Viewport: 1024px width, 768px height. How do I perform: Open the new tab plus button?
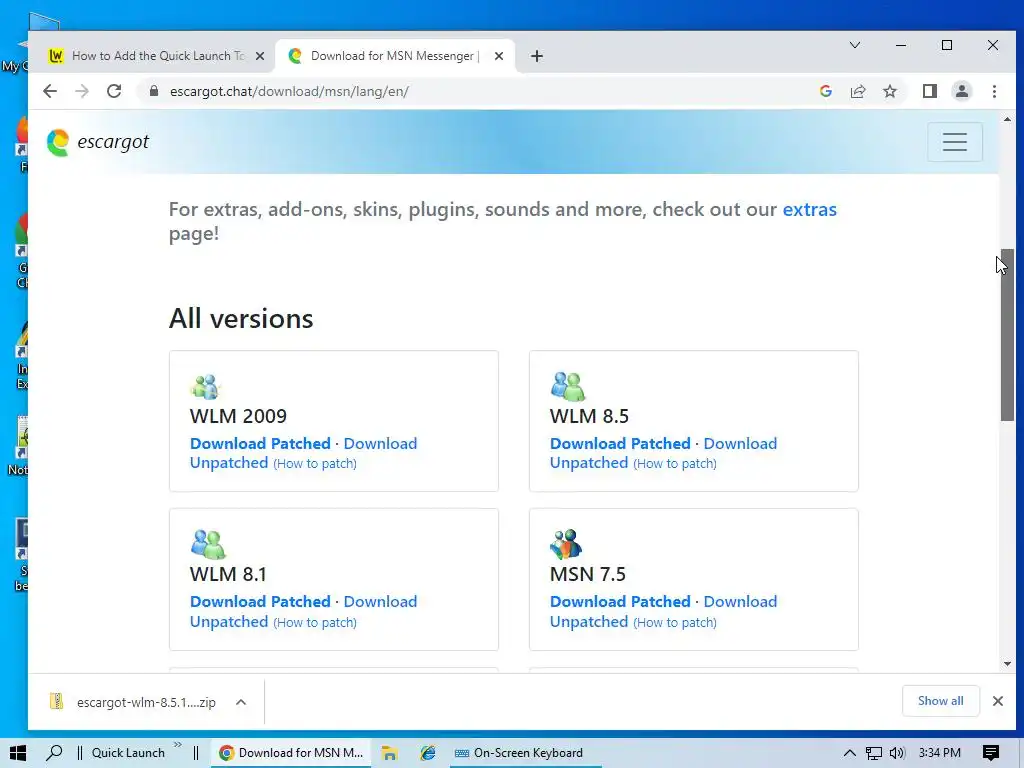pyautogui.click(x=537, y=56)
